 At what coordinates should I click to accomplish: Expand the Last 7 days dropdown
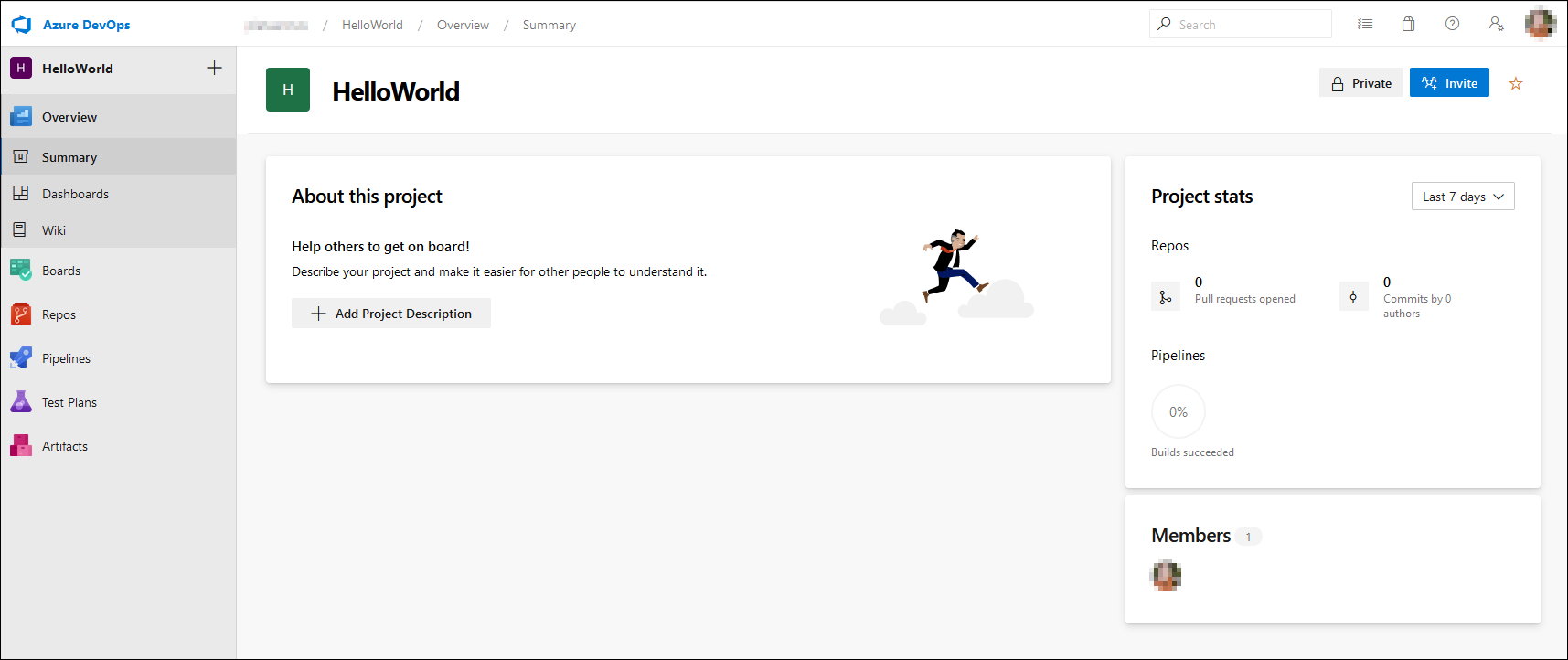click(1463, 197)
